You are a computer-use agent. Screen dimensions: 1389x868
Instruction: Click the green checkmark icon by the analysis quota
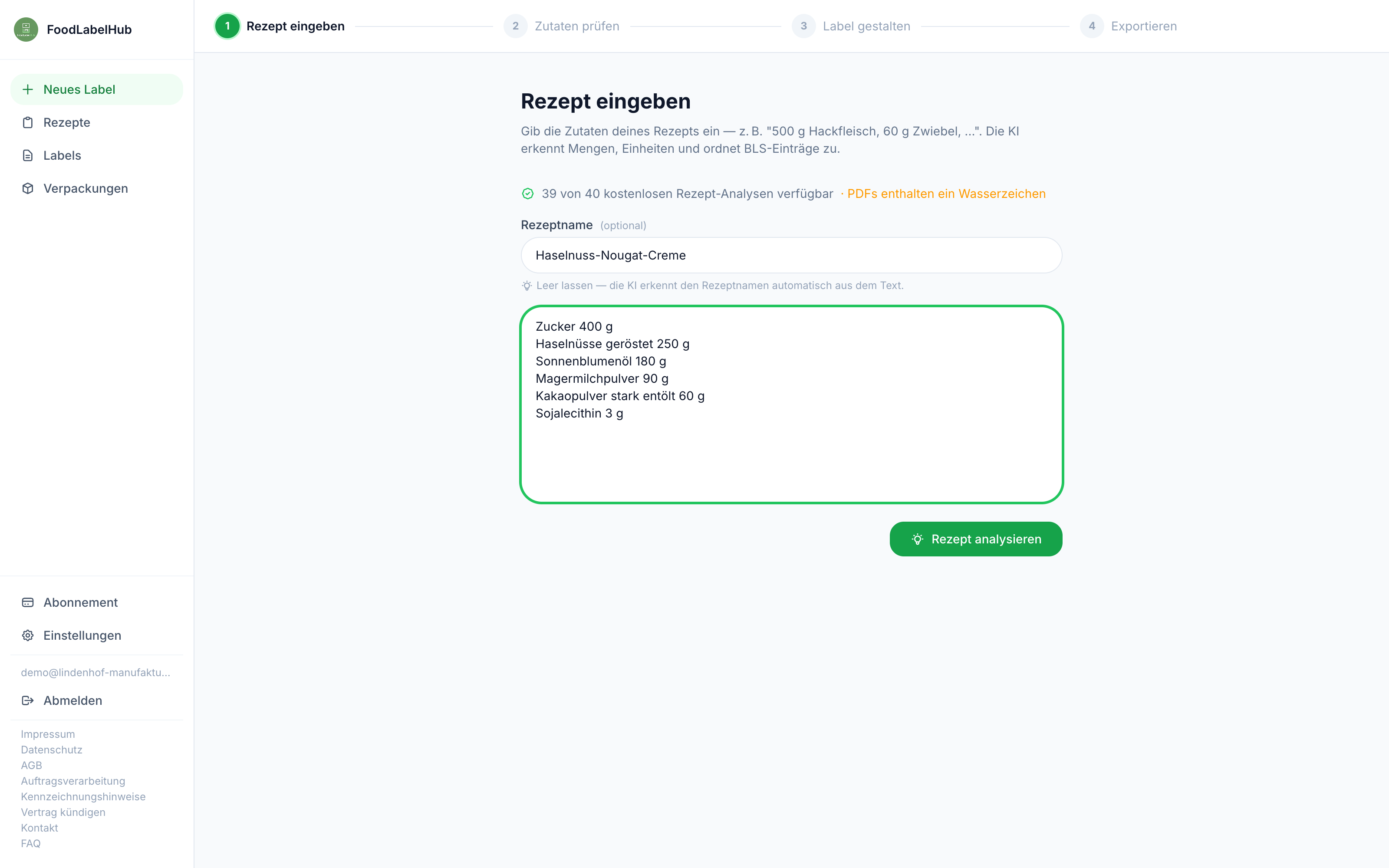[527, 194]
